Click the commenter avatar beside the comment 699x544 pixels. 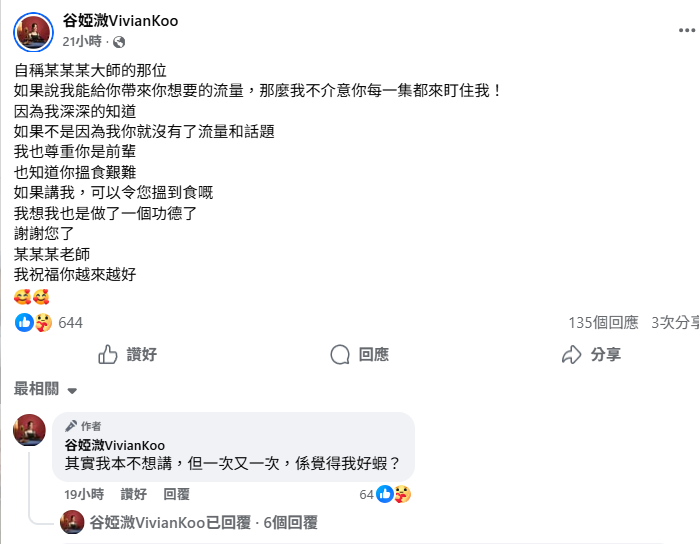point(29,430)
